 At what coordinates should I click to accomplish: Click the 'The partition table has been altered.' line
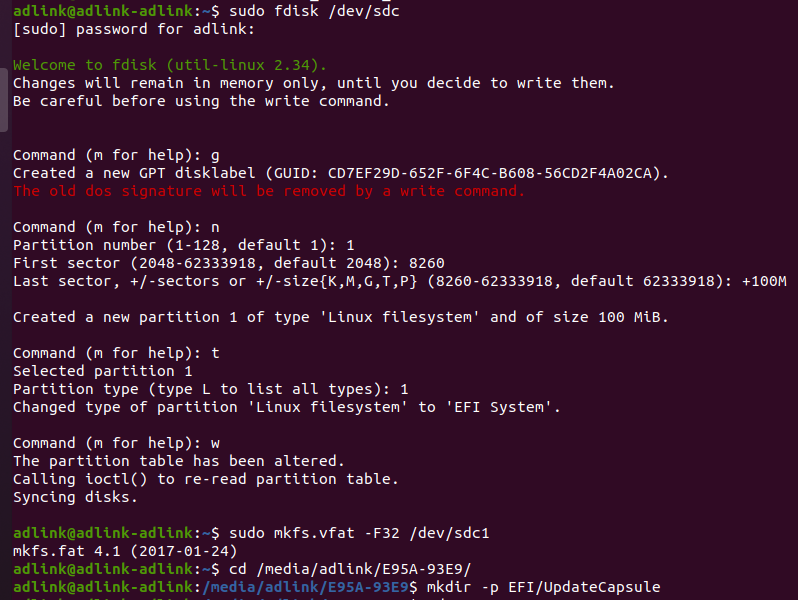(x=178, y=461)
